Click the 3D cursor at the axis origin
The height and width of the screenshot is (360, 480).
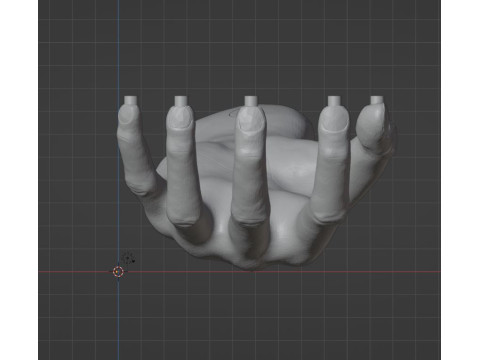point(118,272)
